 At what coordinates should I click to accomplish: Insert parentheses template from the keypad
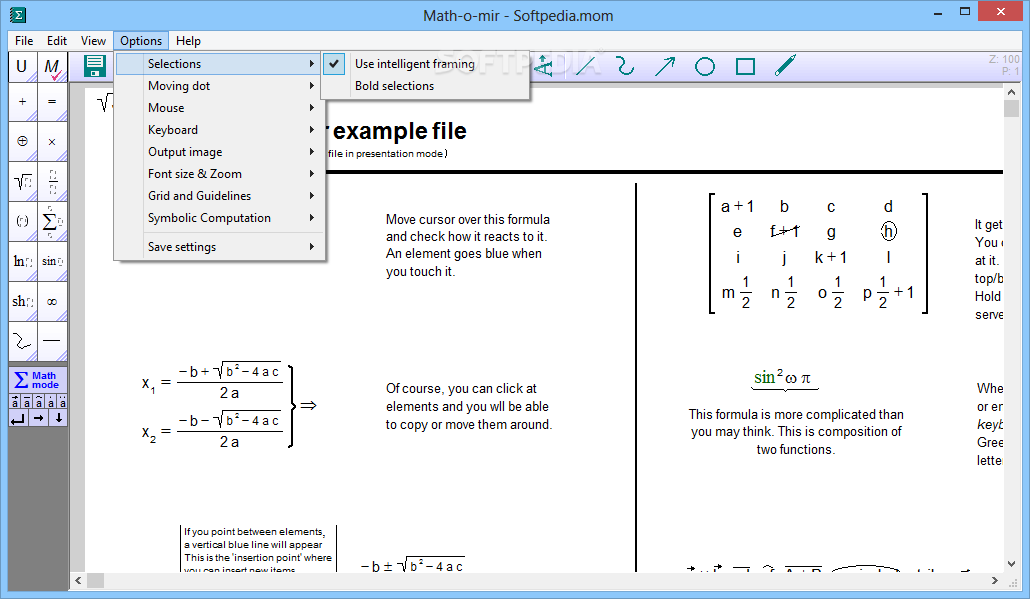pos(22,221)
